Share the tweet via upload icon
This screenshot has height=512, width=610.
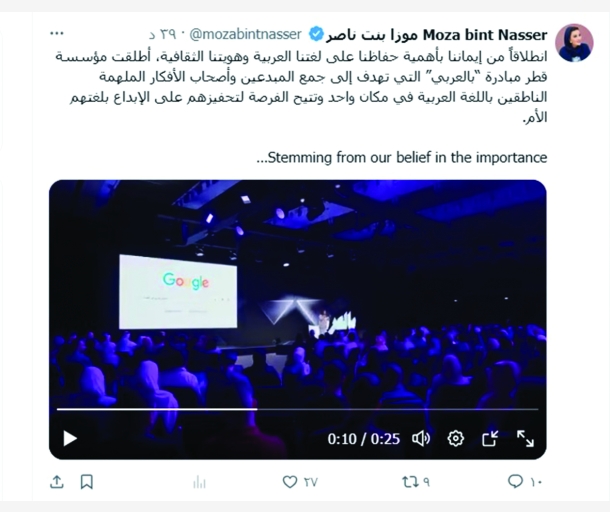coord(57,482)
